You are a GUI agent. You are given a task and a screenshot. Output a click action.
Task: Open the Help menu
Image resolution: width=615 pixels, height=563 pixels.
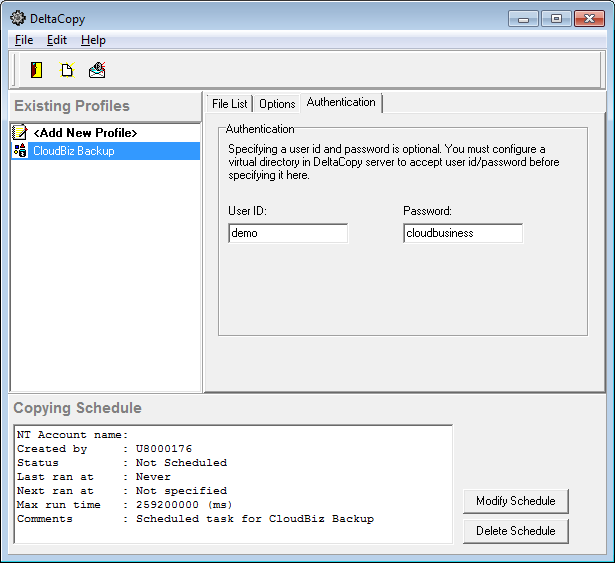(x=93, y=40)
